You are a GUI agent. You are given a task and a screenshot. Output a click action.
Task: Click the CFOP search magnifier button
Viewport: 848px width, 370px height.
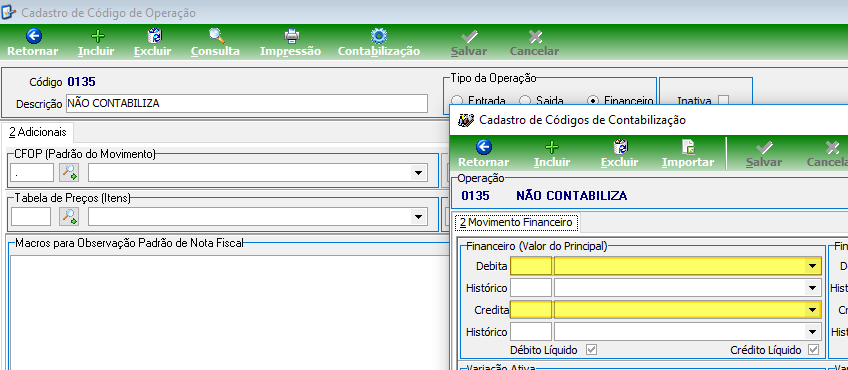69,173
